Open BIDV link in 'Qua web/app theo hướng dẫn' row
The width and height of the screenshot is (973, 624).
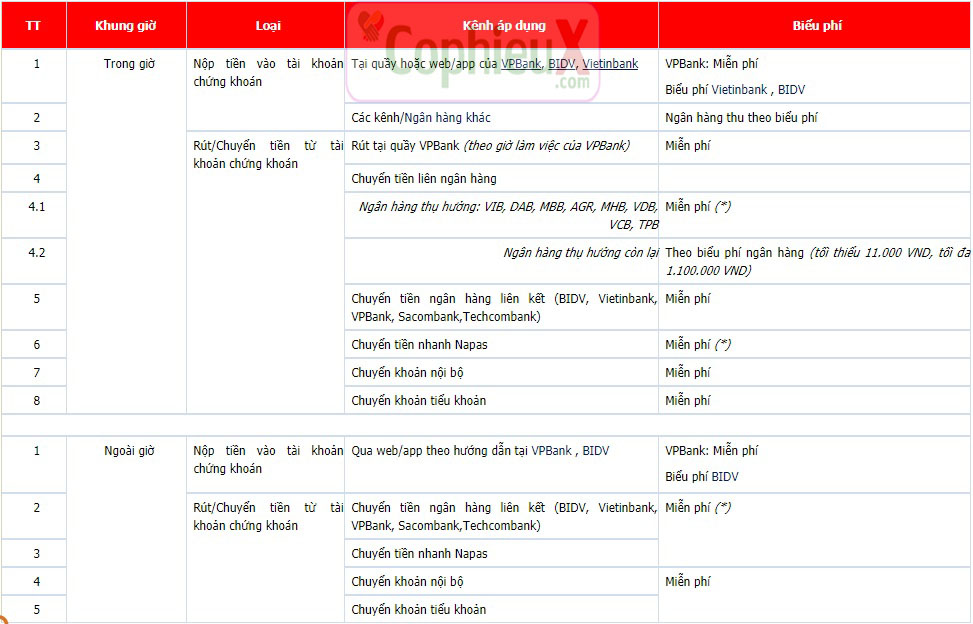tap(596, 451)
